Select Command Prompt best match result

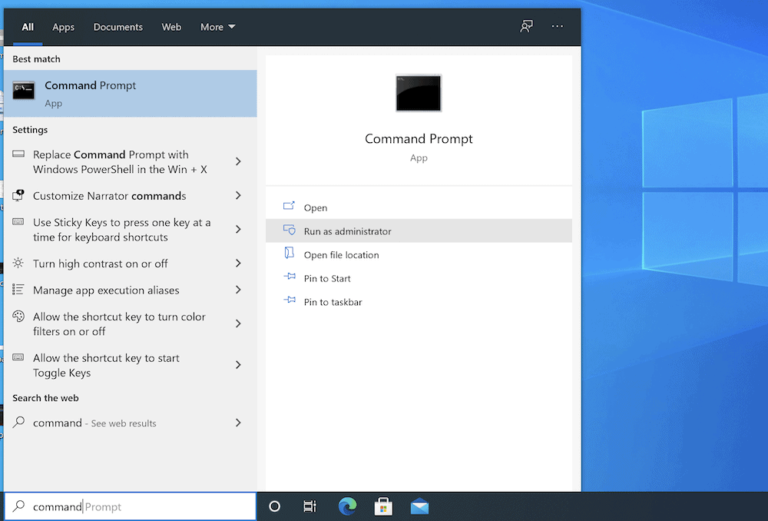coord(130,93)
